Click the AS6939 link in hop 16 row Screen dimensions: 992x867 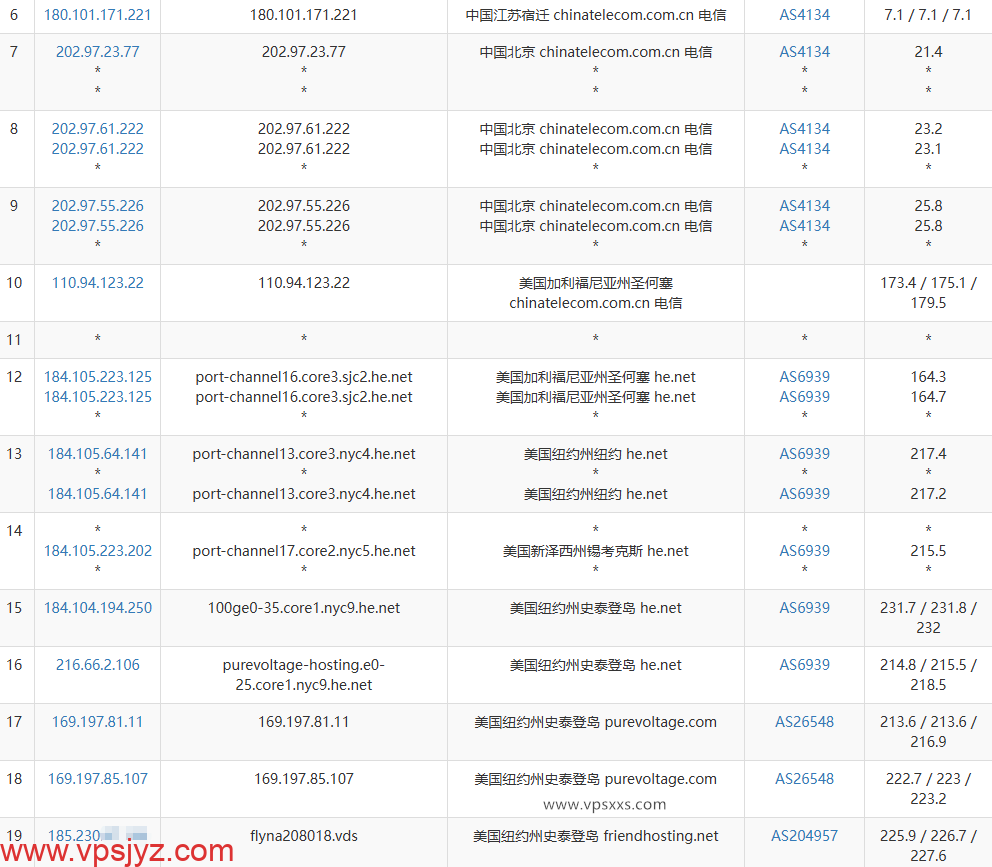(804, 664)
